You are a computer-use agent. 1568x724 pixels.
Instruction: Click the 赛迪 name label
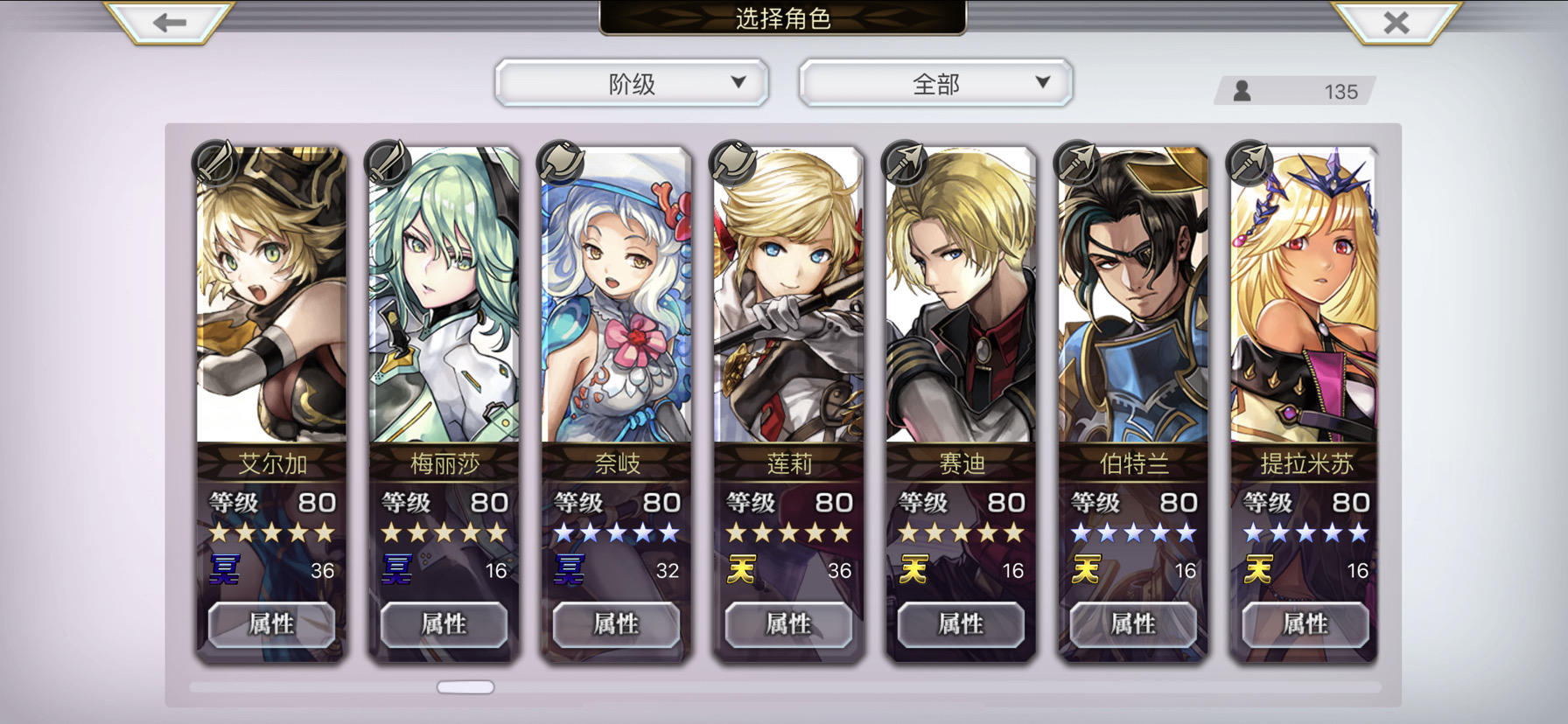click(962, 463)
